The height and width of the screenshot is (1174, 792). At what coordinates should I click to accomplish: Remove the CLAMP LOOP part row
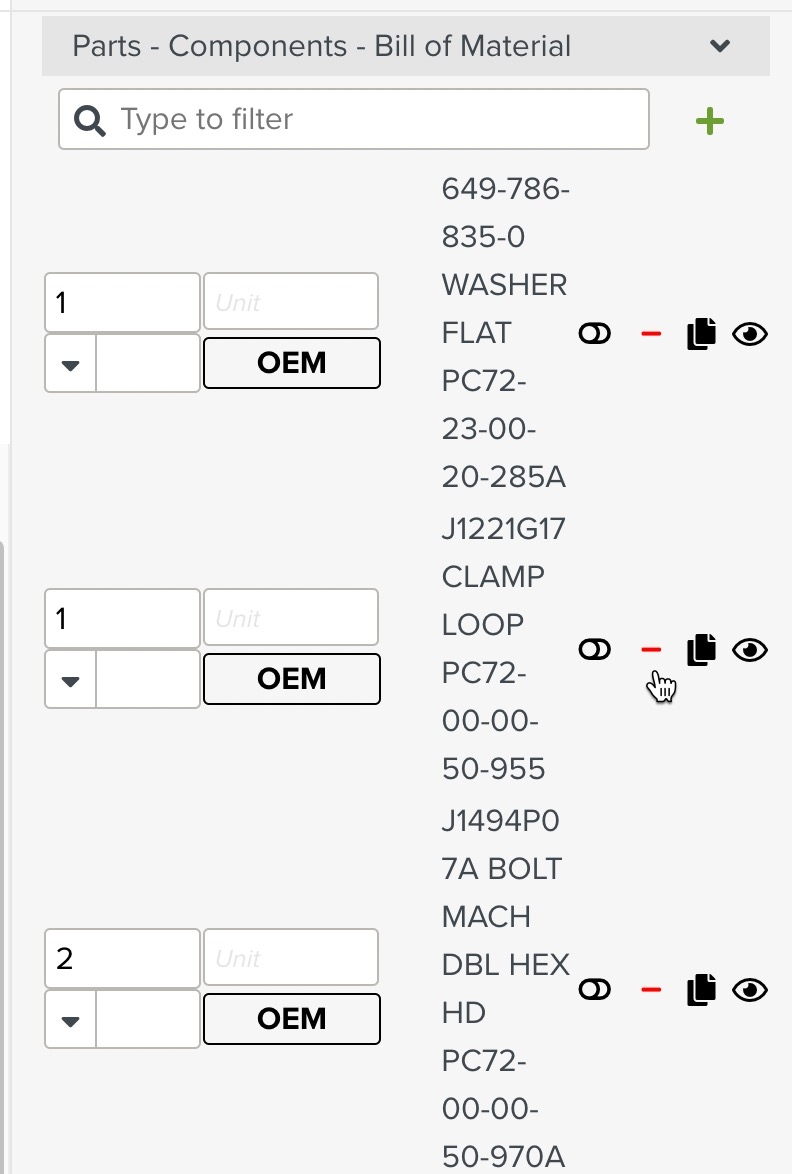(652, 649)
